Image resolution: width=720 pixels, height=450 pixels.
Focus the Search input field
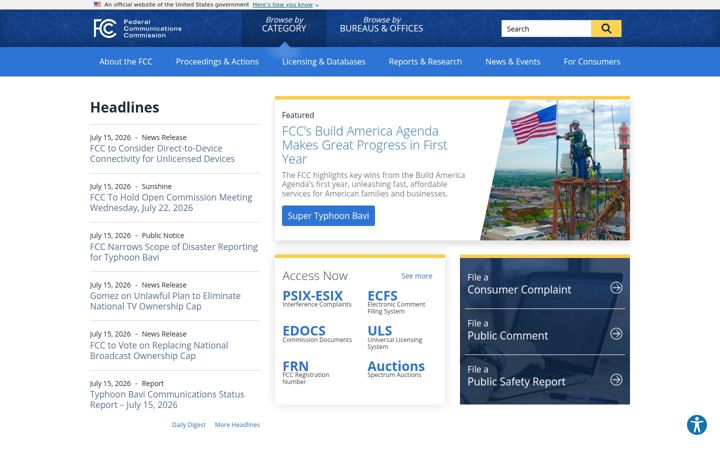click(x=546, y=28)
